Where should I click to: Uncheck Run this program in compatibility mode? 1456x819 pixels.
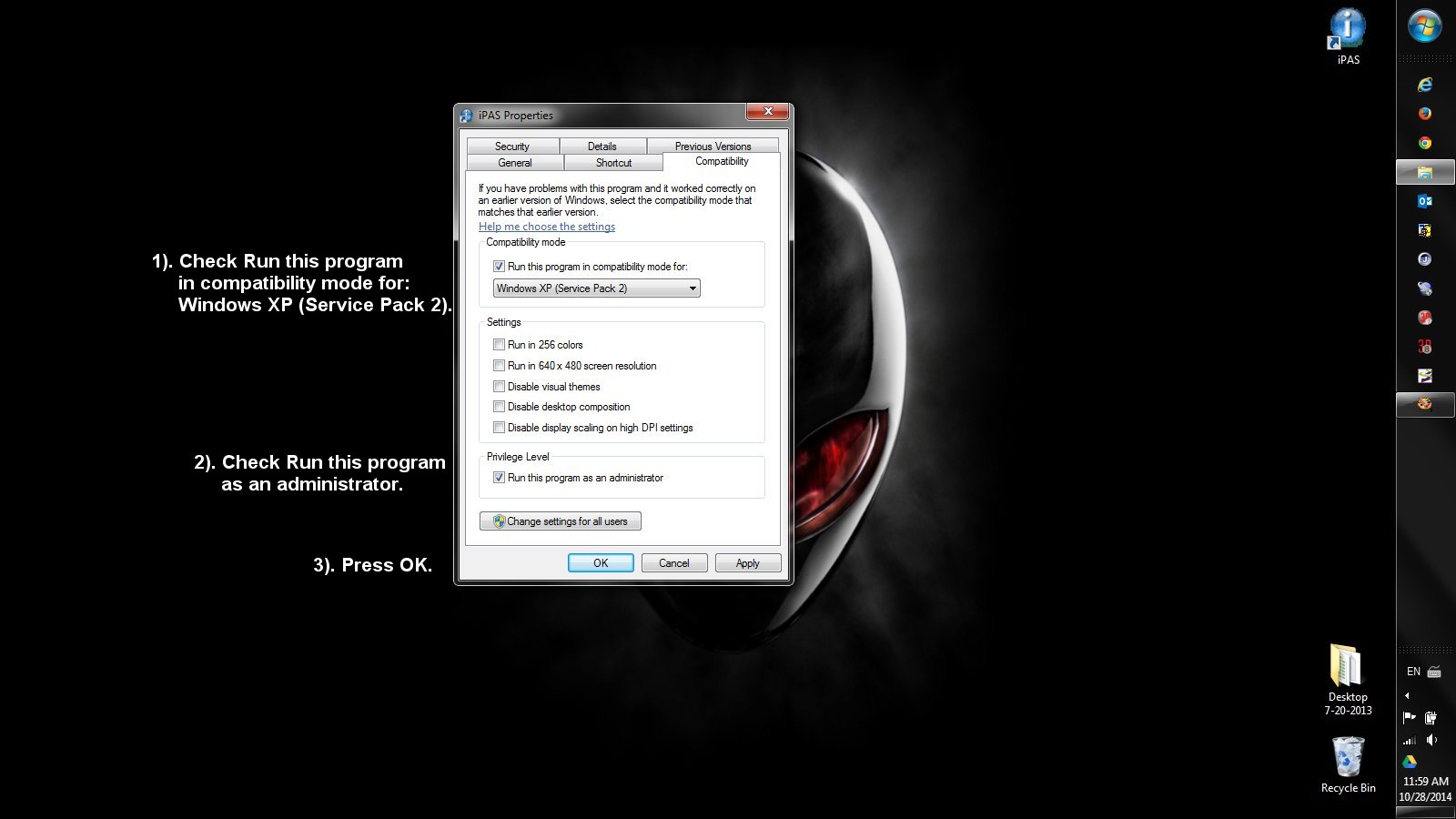click(x=499, y=267)
